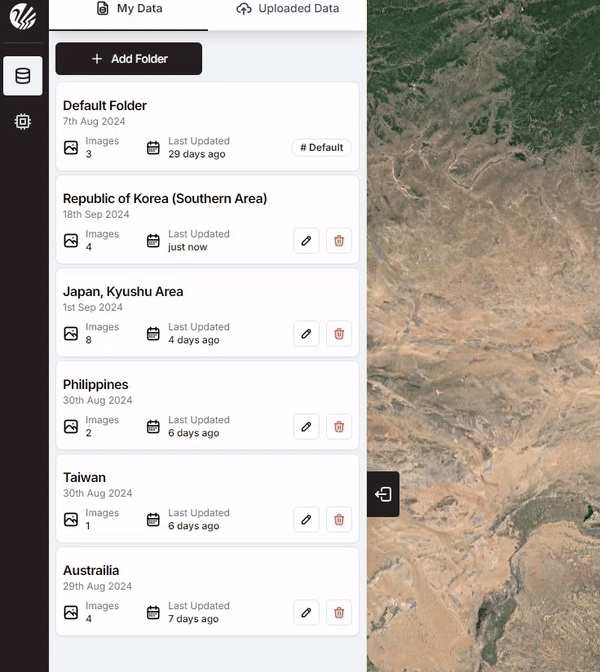Delete the Austrailia folder
Viewport: 600px width, 672px height.
(x=339, y=613)
